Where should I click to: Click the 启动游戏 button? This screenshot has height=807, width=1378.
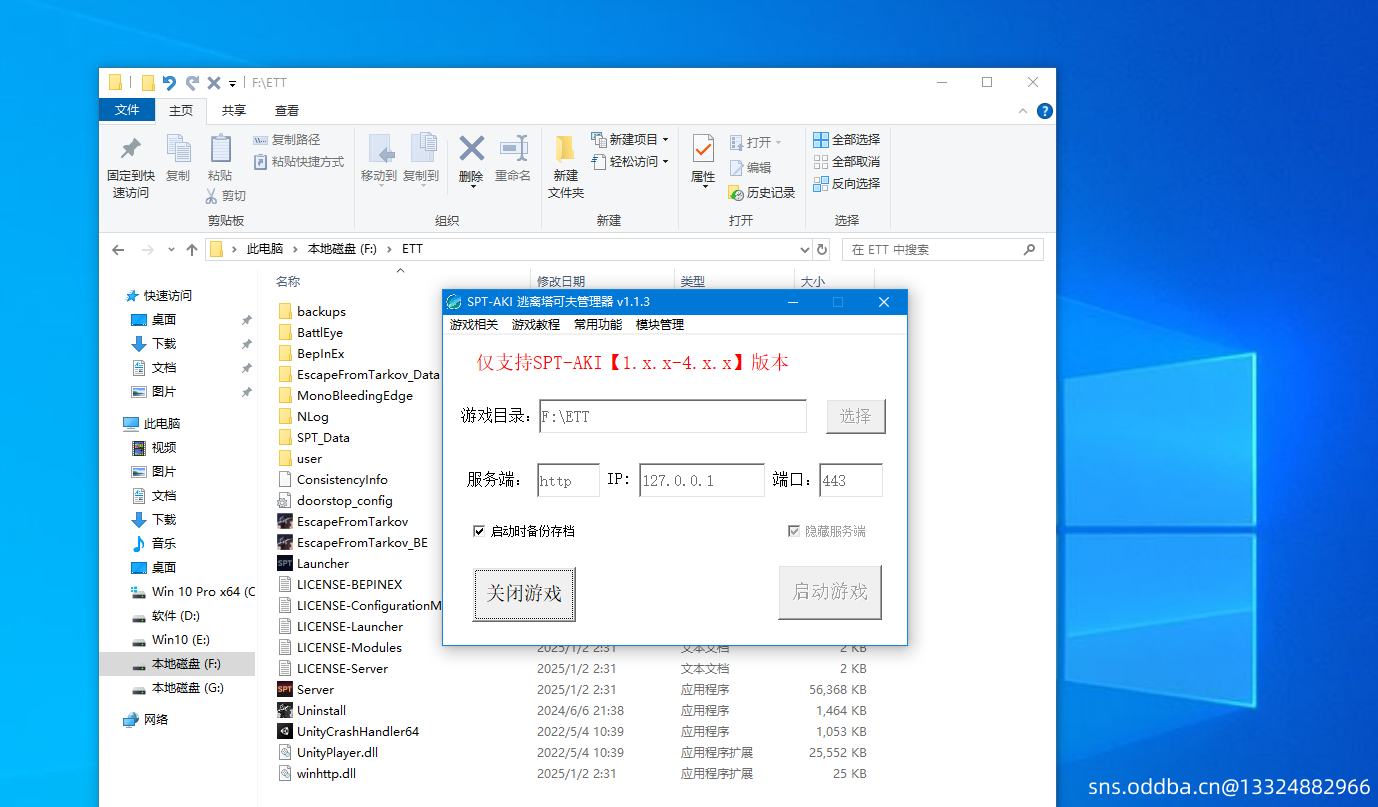tap(830, 592)
